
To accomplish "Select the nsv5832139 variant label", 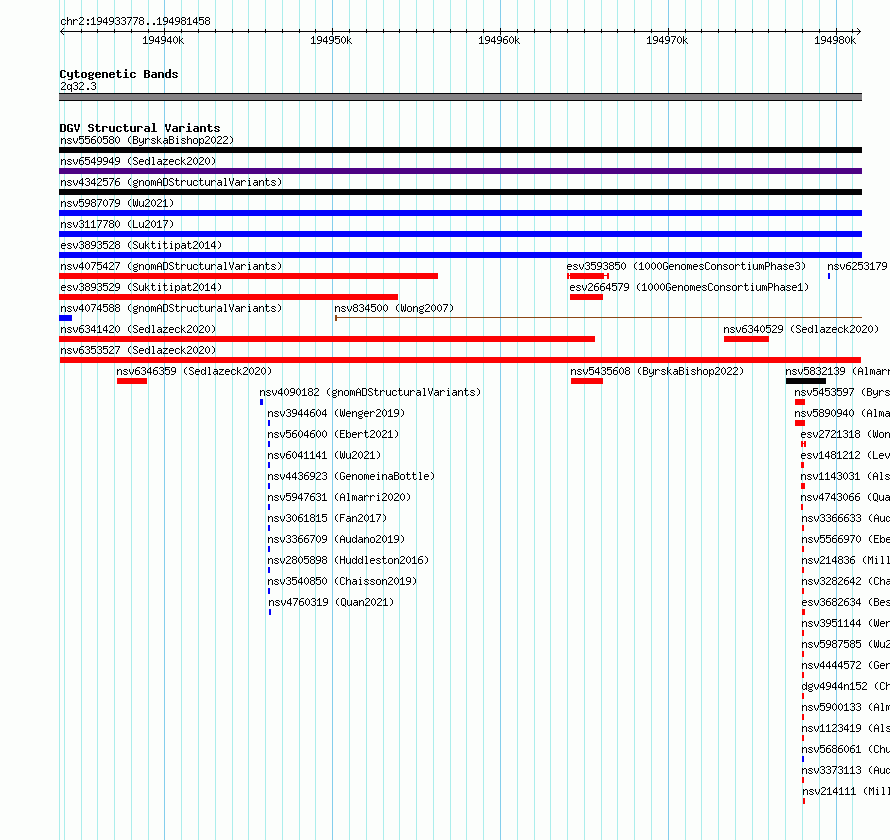I will (837, 371).
